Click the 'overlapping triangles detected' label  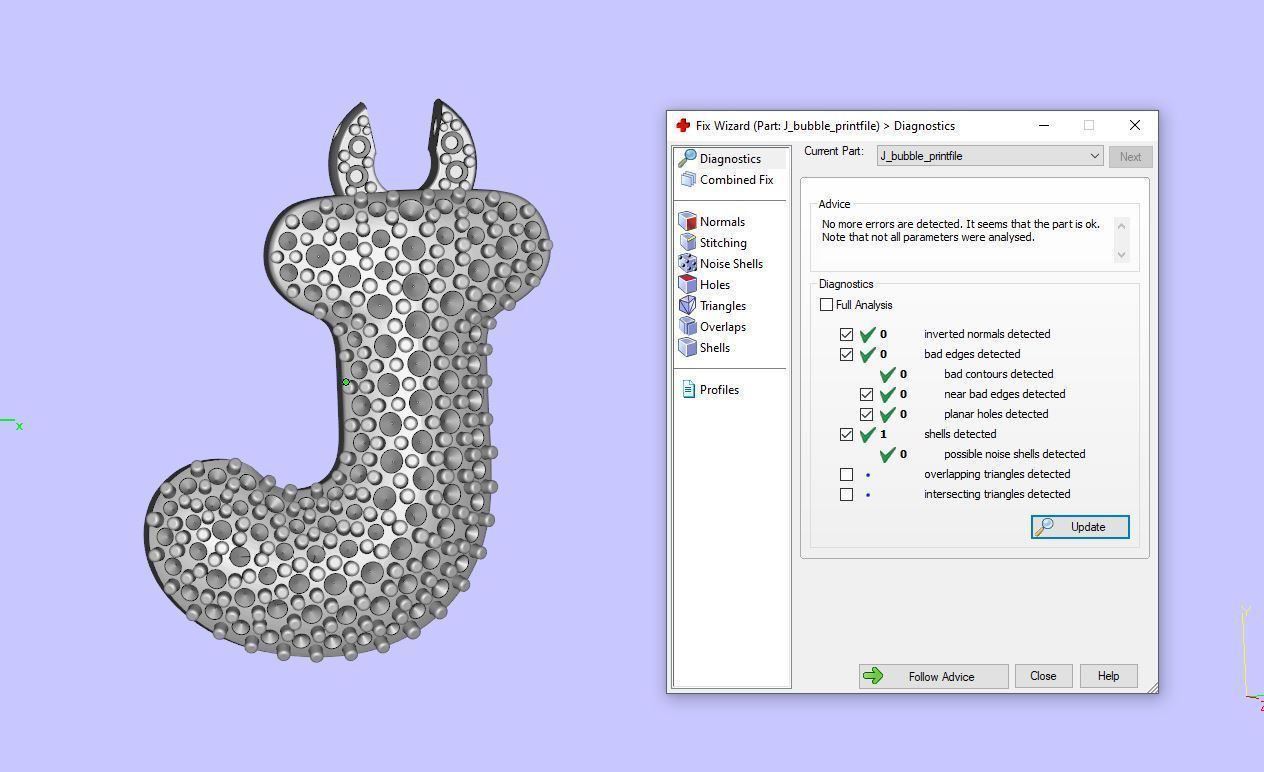click(997, 474)
